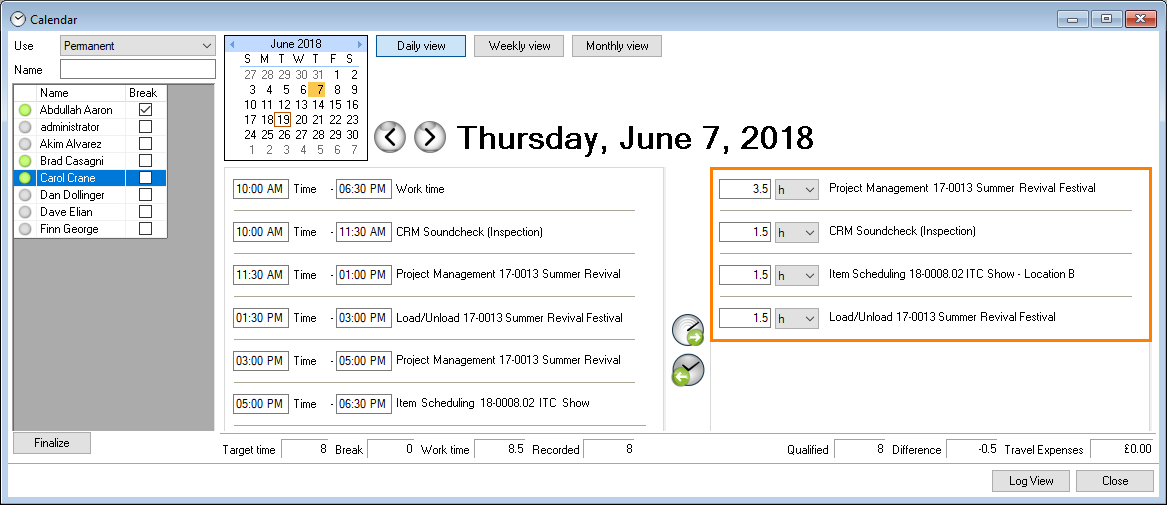This screenshot has width=1167, height=505.
Task: Click the Calendar window title clock icon
Action: [x=18, y=19]
